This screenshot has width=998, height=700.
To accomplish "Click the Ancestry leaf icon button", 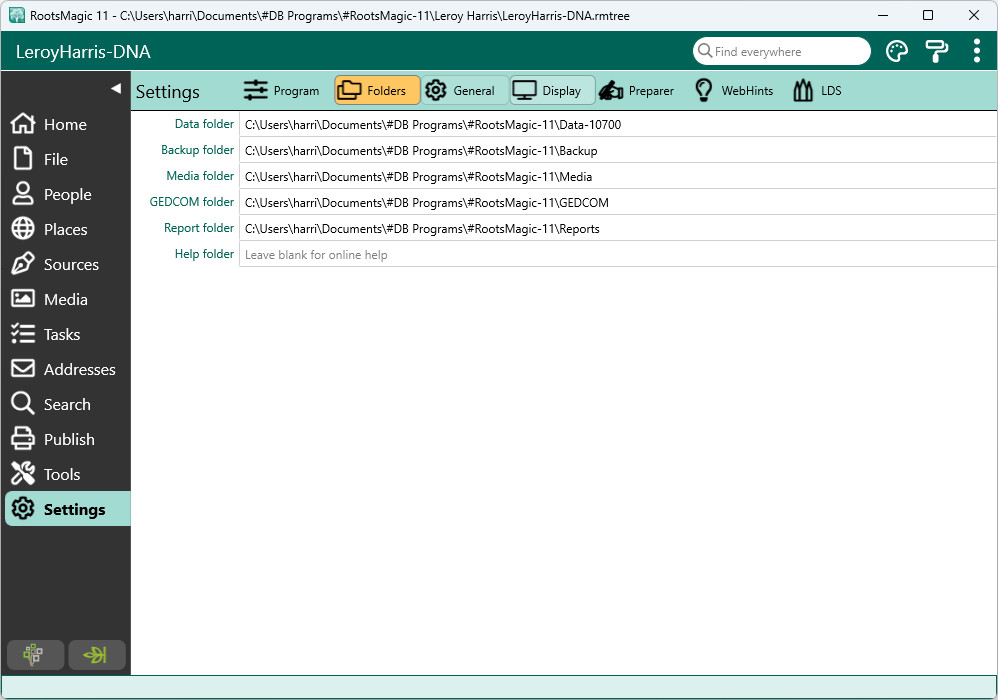I will (97, 655).
